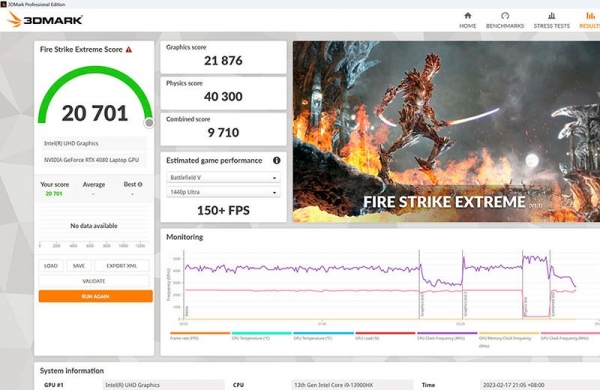Viewport: 600px width, 390px height.
Task: Click the VALIDATE button
Action: [x=94, y=281]
